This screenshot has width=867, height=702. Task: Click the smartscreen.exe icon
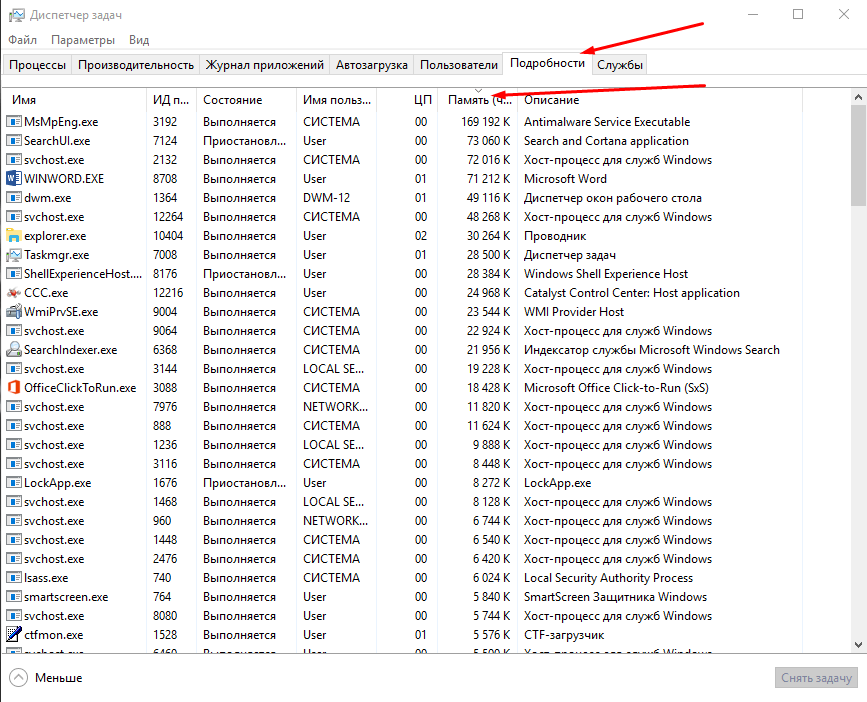[14, 596]
